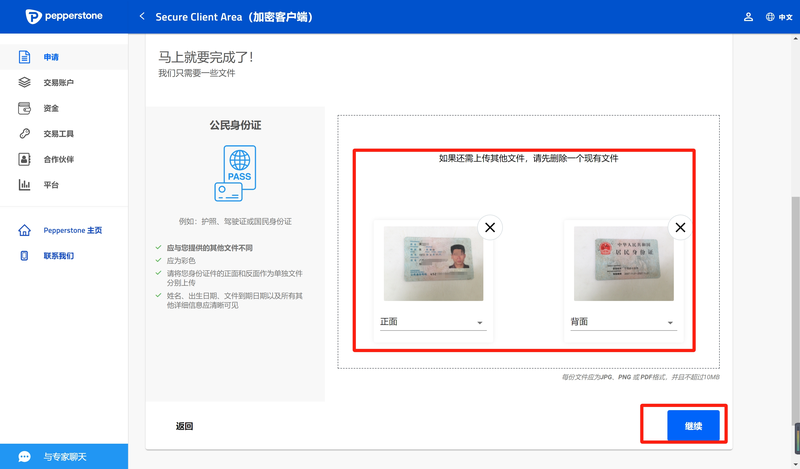Click the passport PASS illustration icon
Viewport: 800px width, 469px height.
(235, 174)
